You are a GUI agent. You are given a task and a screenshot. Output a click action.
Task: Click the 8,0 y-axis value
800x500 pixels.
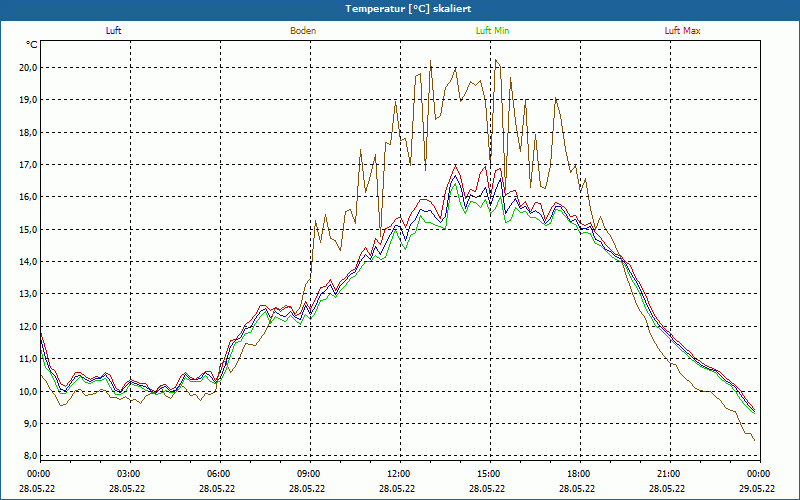[x=31, y=456]
